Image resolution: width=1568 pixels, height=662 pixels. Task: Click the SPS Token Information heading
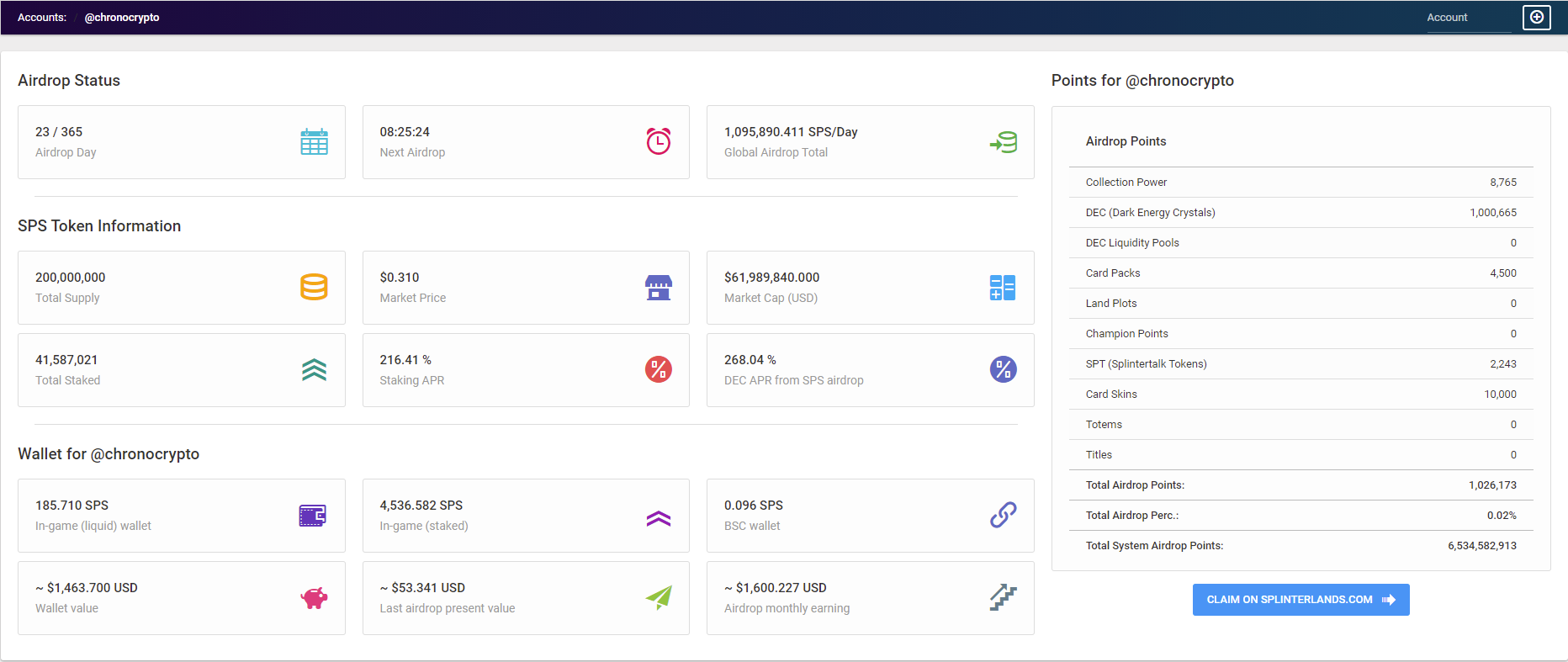pyautogui.click(x=99, y=226)
